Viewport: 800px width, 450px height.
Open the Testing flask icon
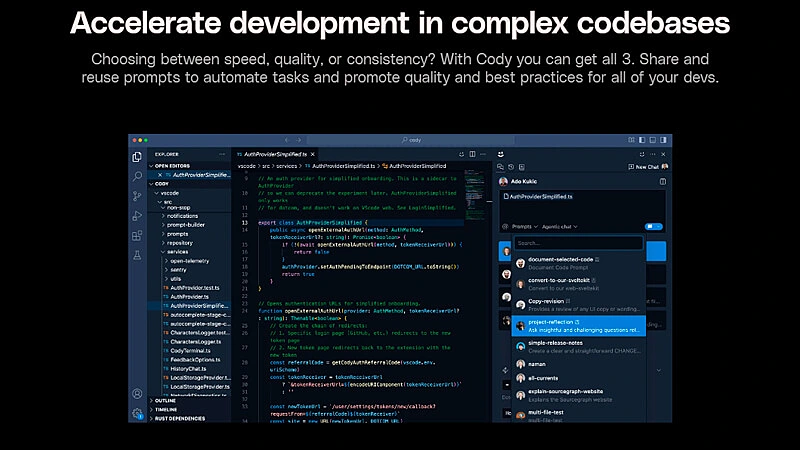click(x=137, y=256)
